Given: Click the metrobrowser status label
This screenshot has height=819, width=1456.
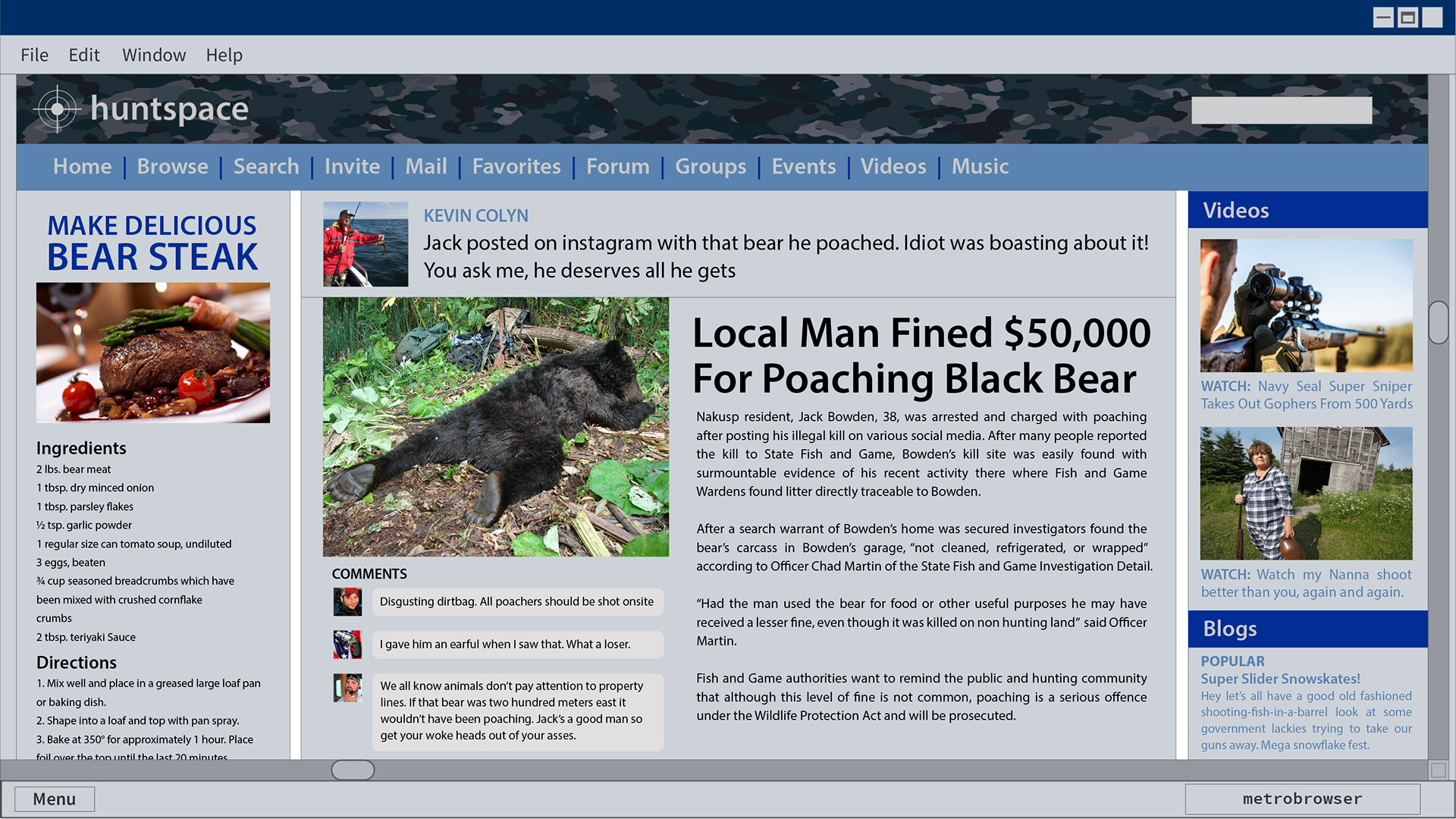Looking at the screenshot, I should pyautogui.click(x=1302, y=799).
